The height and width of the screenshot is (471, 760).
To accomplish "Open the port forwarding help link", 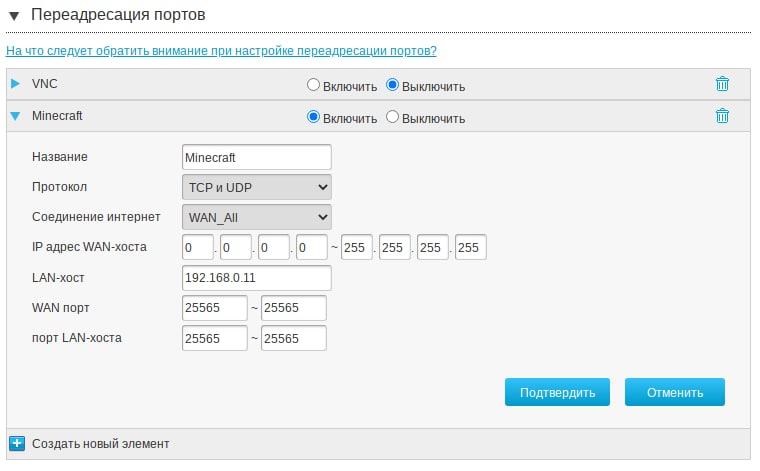I will [x=221, y=50].
